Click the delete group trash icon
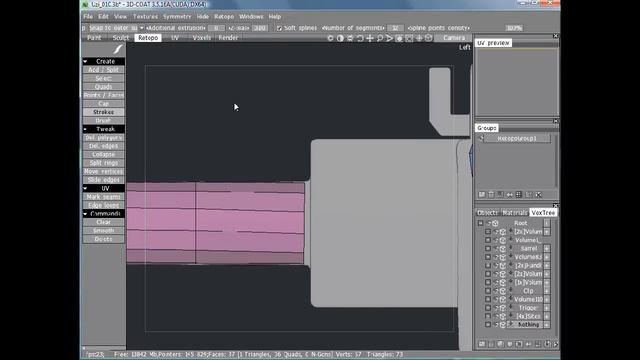 point(491,195)
